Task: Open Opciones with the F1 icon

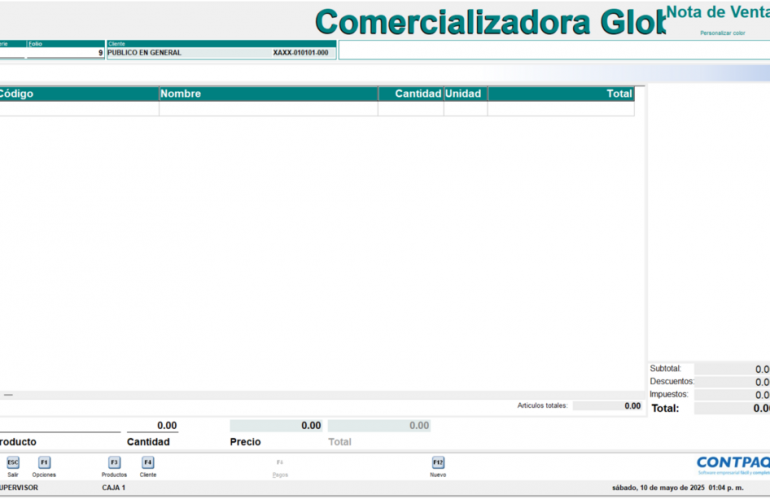Action: click(44, 463)
